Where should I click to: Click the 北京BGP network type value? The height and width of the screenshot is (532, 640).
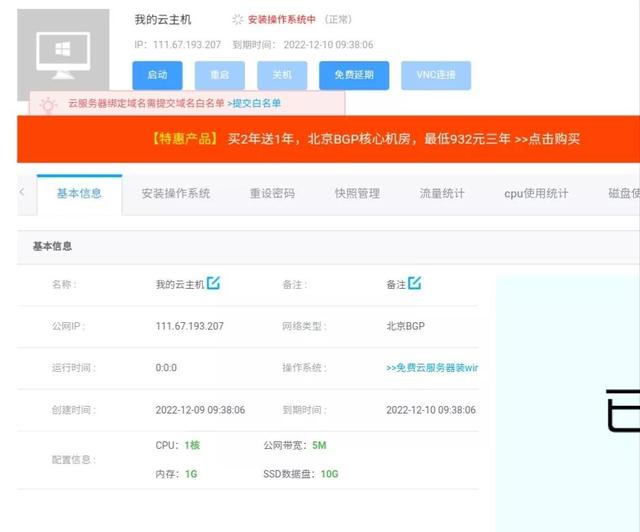coord(405,326)
